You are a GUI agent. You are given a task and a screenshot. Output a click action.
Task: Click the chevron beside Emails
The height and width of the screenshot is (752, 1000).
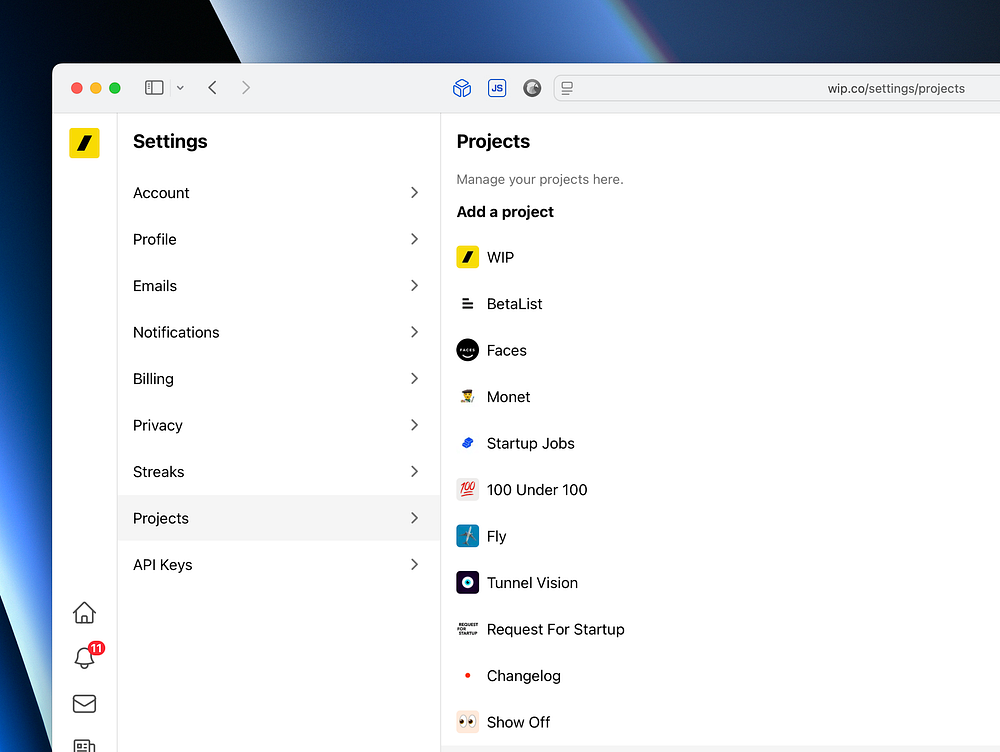[x=415, y=286]
